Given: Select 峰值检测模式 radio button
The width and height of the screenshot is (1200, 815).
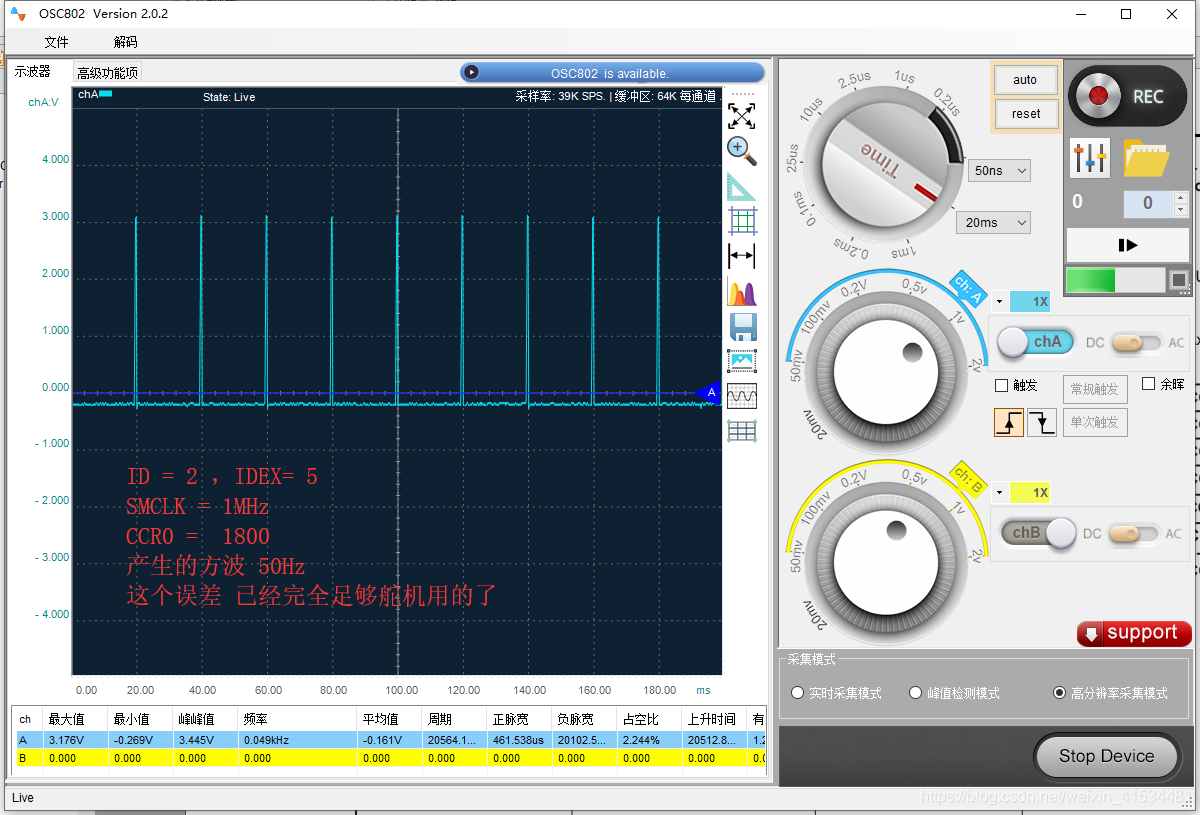Looking at the screenshot, I should pyautogui.click(x=915, y=693).
